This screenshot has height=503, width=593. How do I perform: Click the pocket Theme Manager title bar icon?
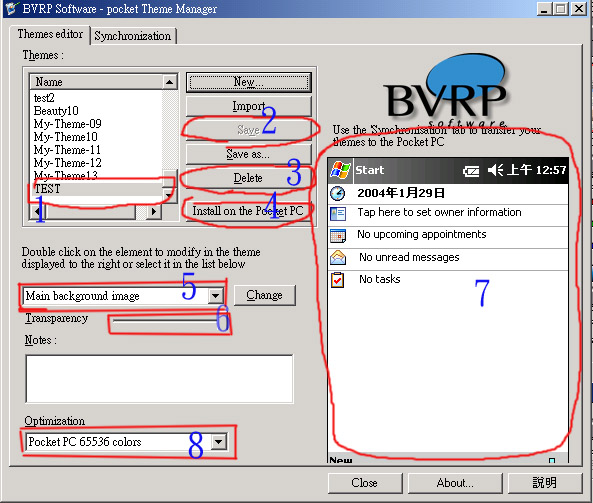[x=11, y=8]
